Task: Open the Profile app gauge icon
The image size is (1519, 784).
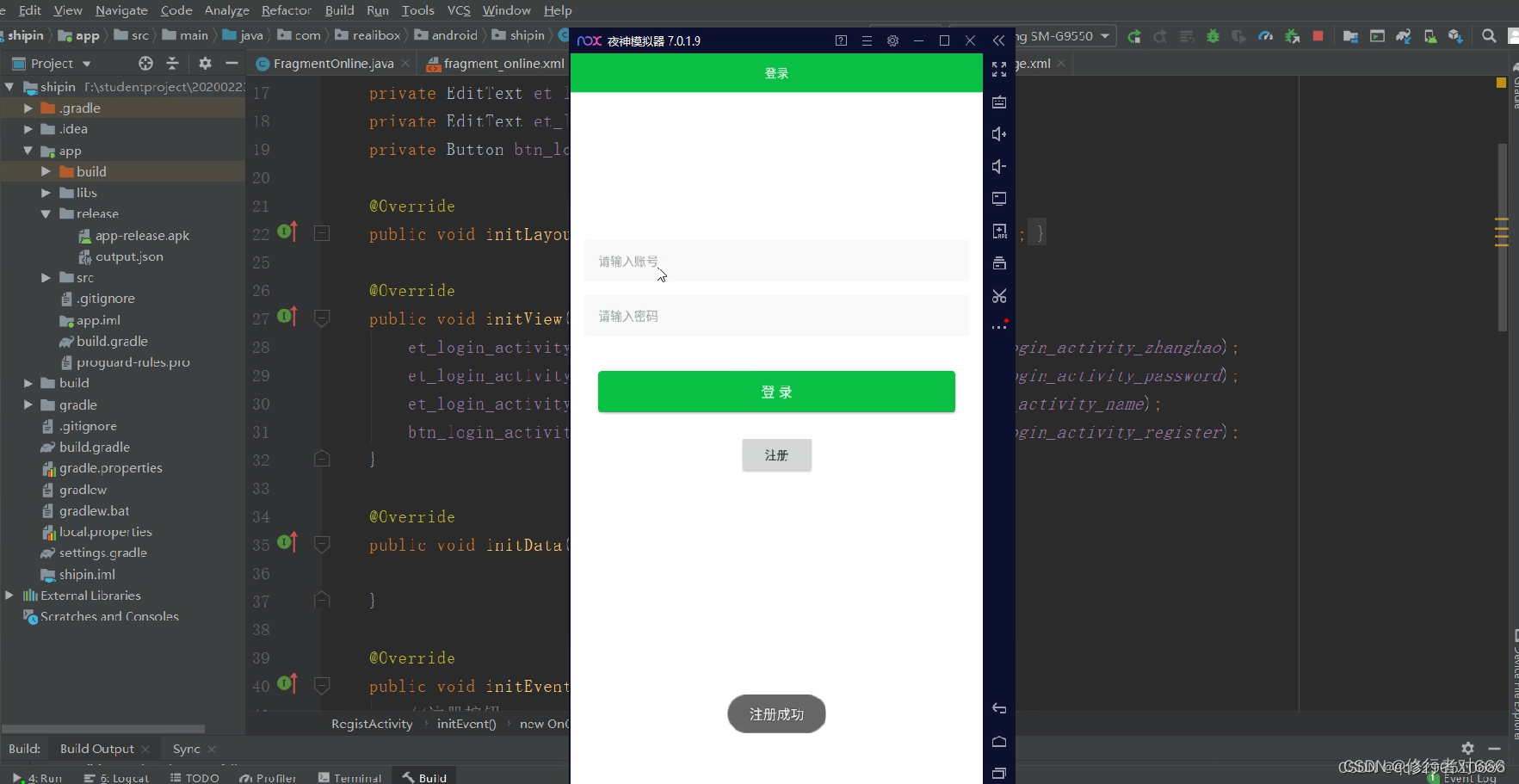Action: click(1265, 36)
